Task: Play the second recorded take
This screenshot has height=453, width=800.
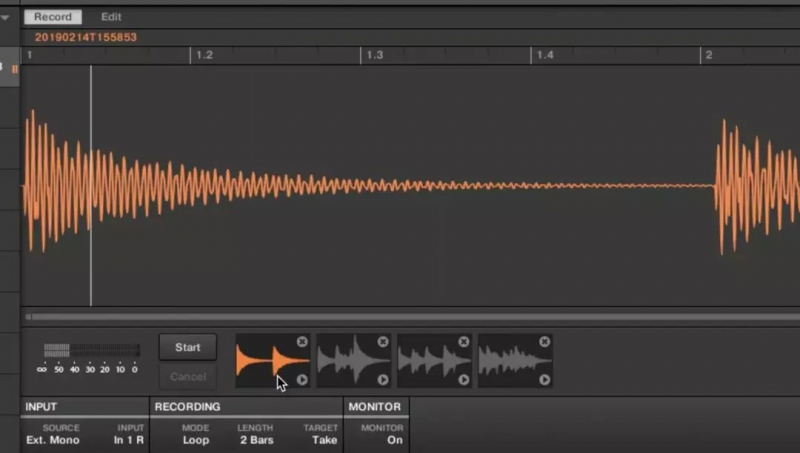Action: [383, 380]
